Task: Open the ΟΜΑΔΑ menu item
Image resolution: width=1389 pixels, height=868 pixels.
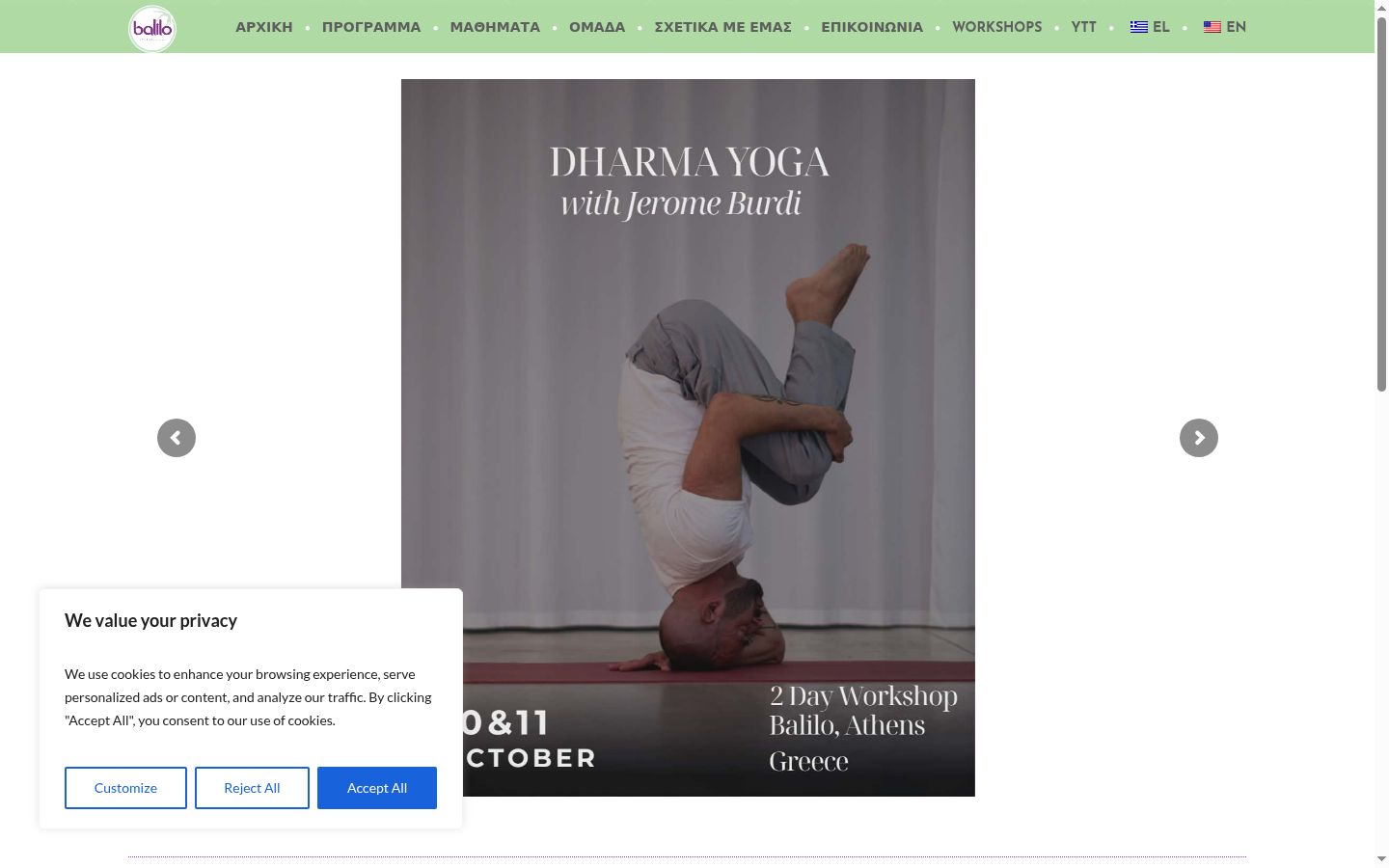Action: [597, 27]
